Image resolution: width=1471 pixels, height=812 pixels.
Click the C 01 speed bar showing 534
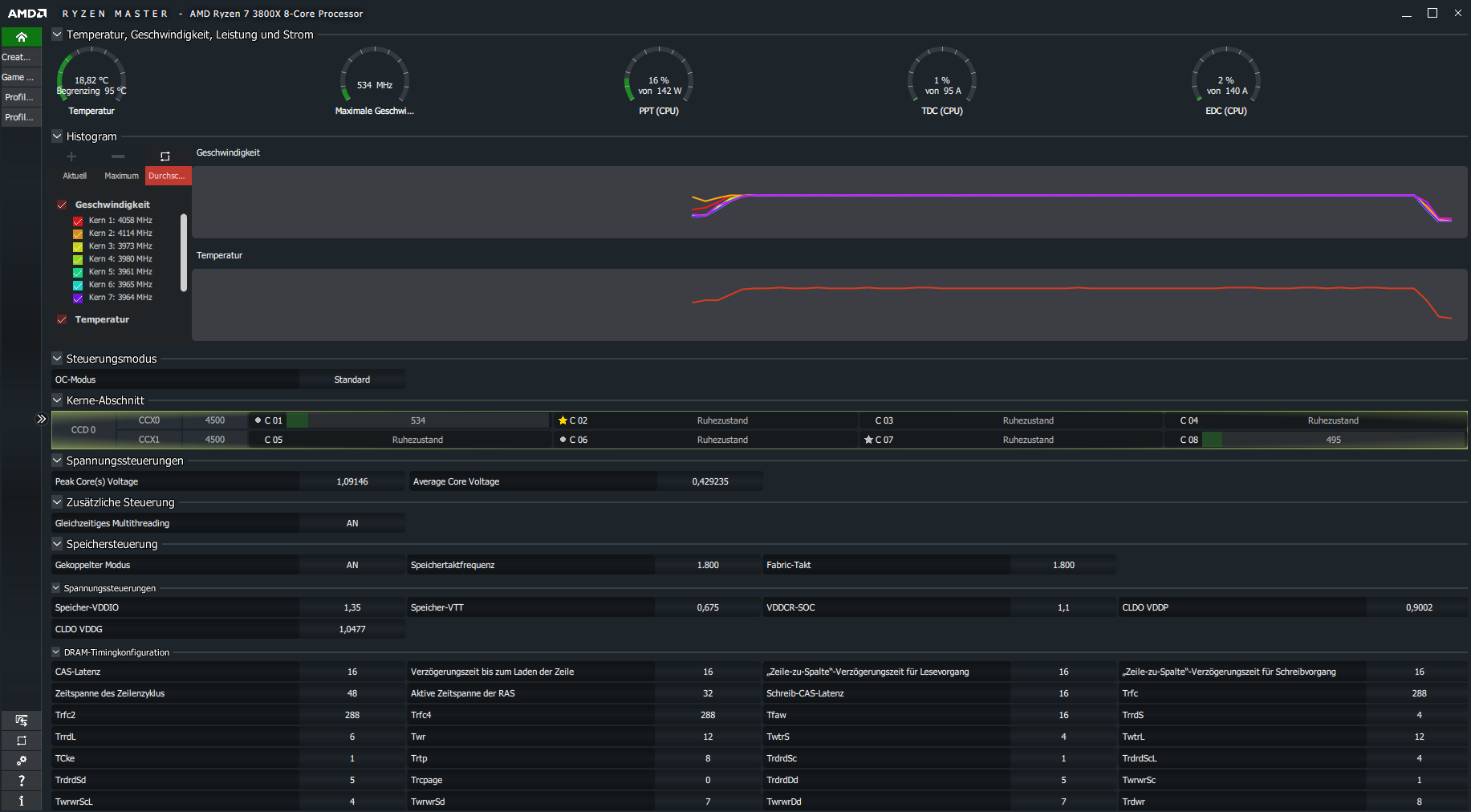[x=418, y=420]
